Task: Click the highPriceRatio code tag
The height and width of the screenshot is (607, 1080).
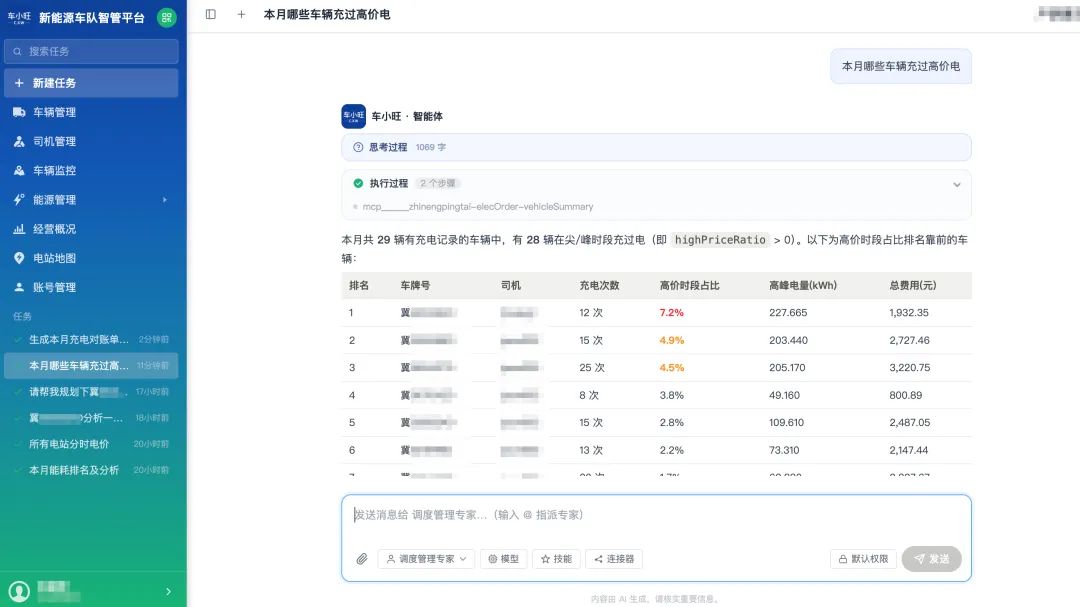Action: tap(720, 240)
